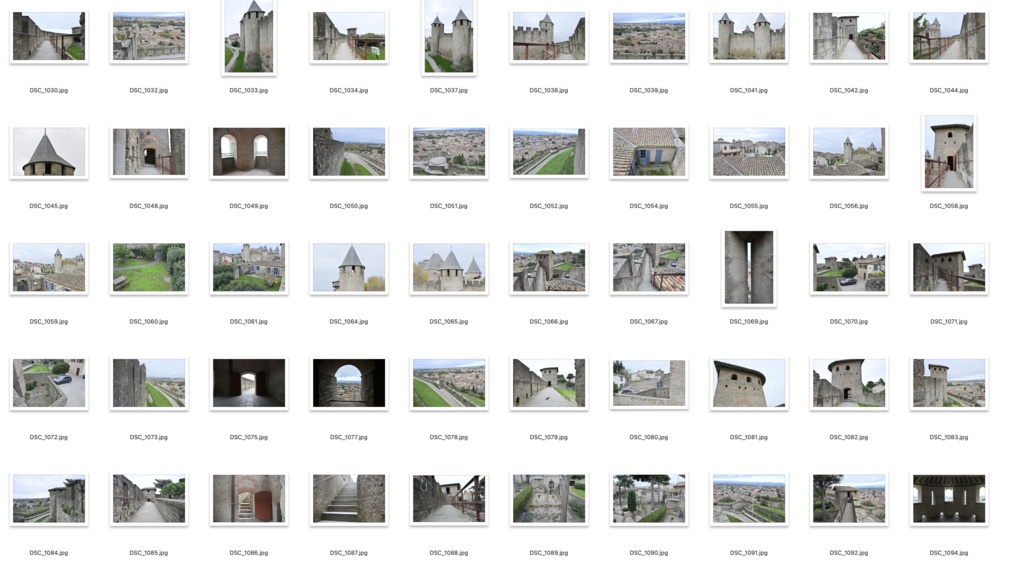Click file name DSC_1041.jpg

point(748,91)
